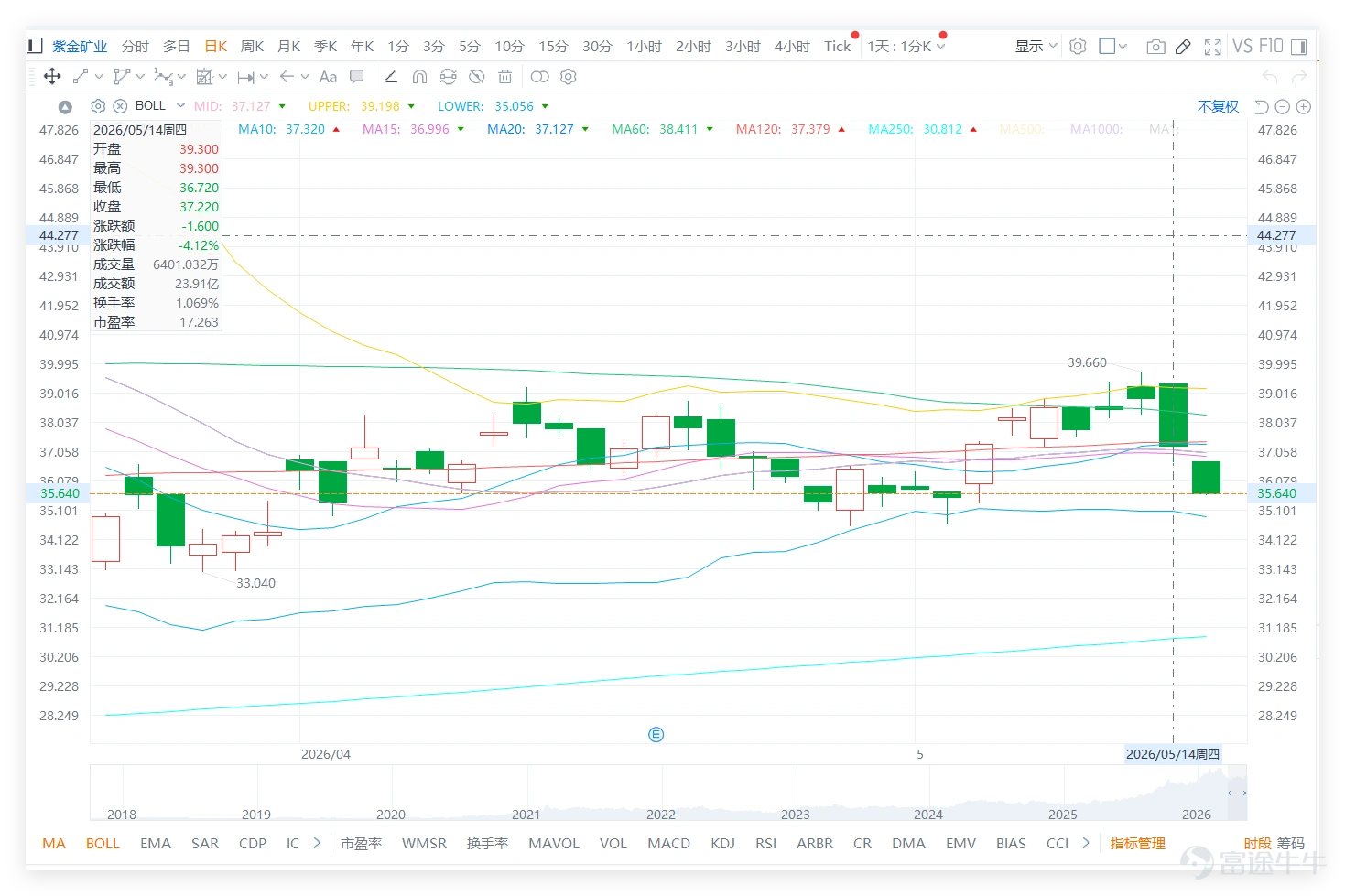The image size is (1345, 896).
Task: Zoom in chart with plus circle
Action: [1304, 107]
